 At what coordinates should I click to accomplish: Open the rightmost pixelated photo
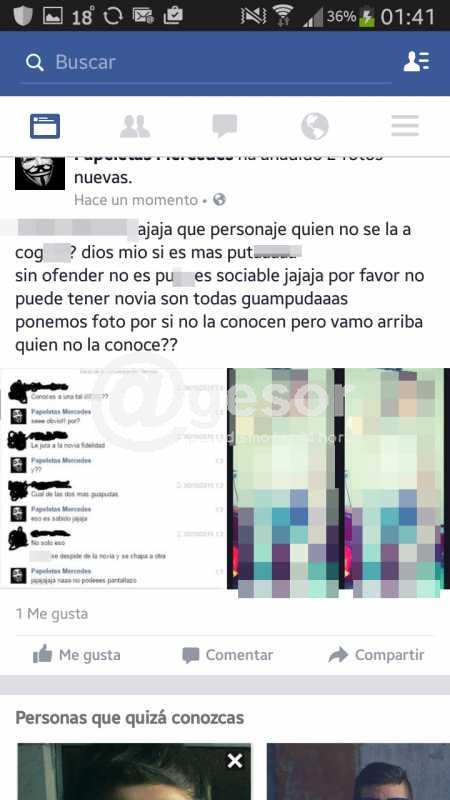click(x=395, y=482)
